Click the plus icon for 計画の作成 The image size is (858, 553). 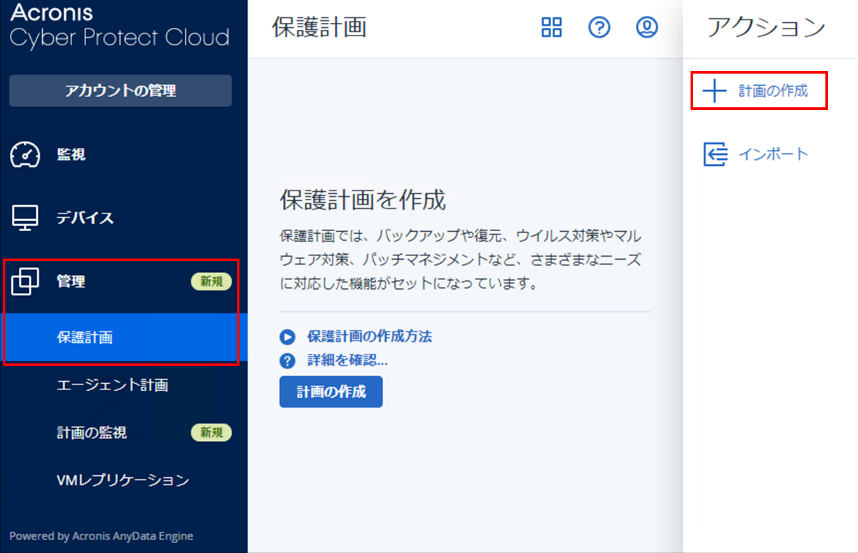[715, 91]
